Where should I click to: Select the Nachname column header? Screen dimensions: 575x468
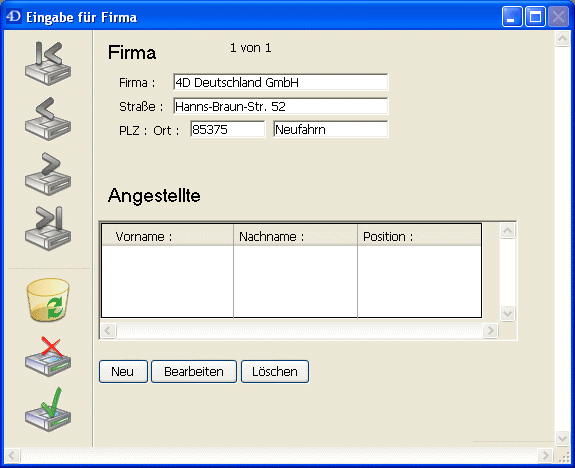point(296,235)
